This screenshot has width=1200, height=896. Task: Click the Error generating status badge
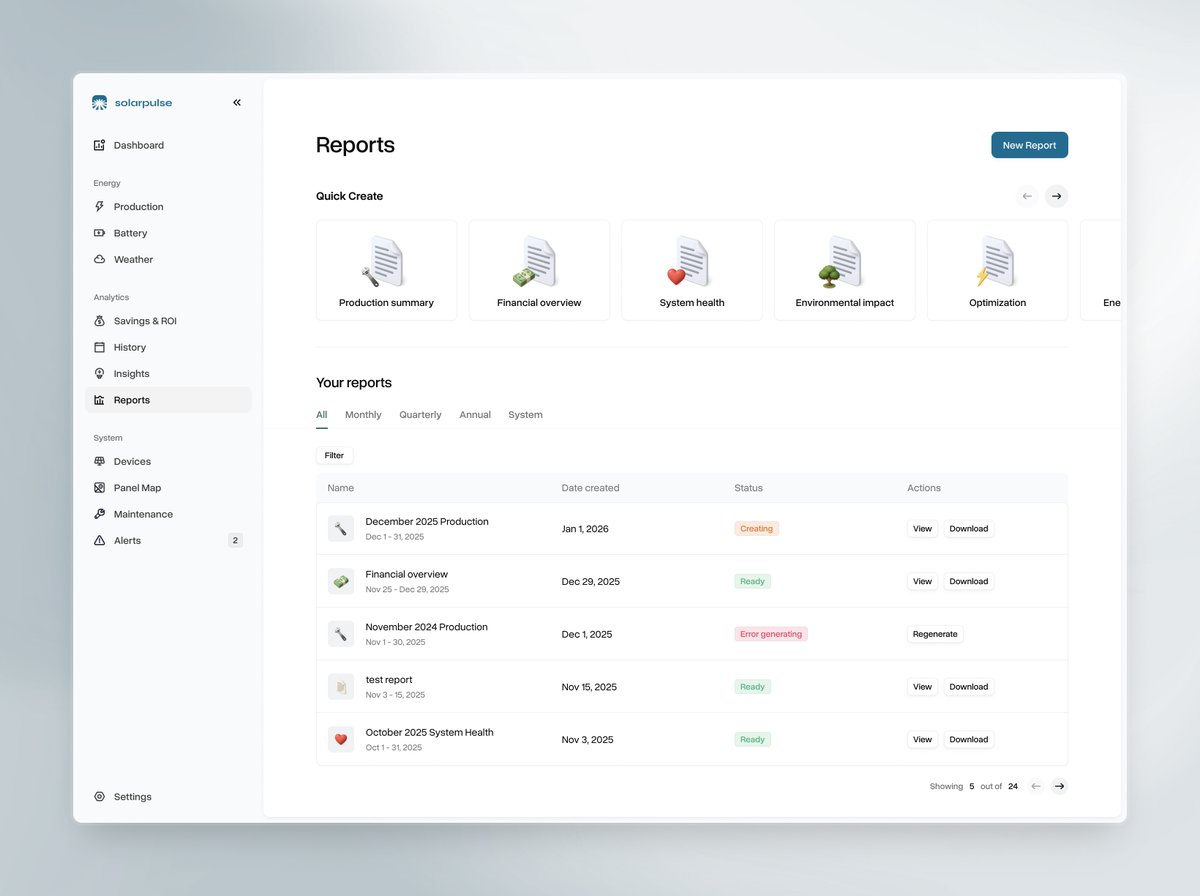[x=771, y=634]
